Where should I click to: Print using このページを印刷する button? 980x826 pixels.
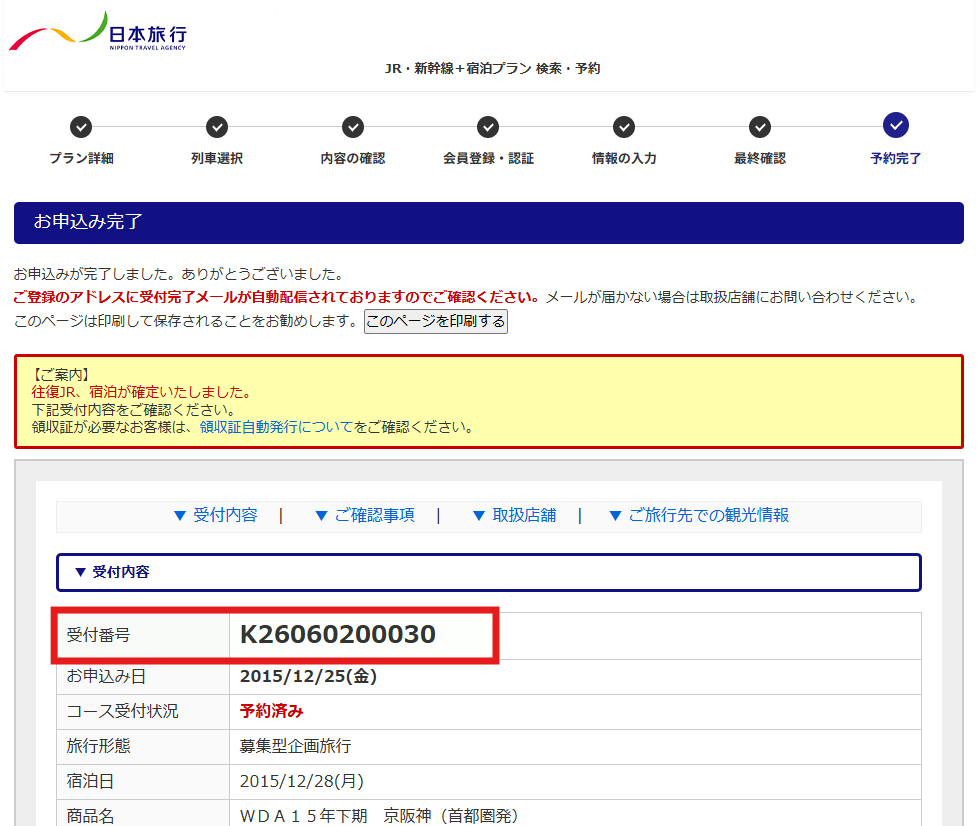(x=436, y=321)
